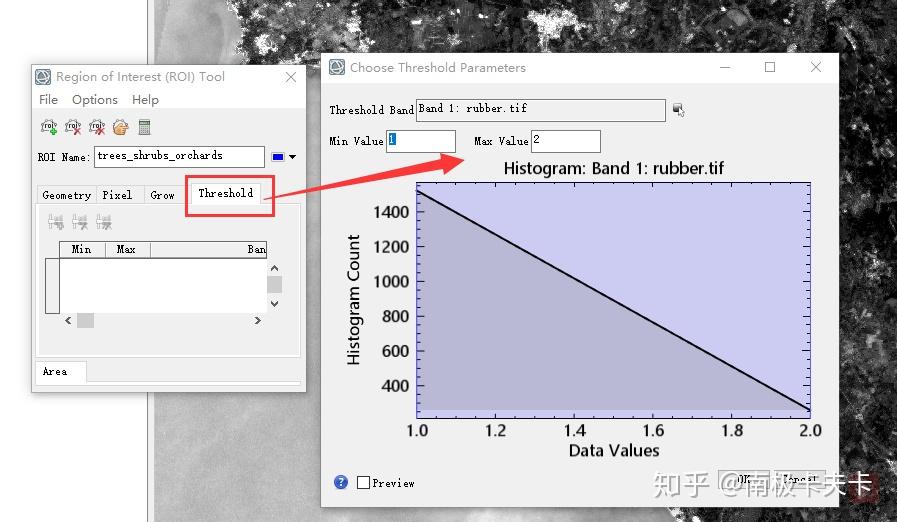This screenshot has width=897, height=522.
Task: Open the ROI statistics pie-chart icon
Action: (120, 127)
